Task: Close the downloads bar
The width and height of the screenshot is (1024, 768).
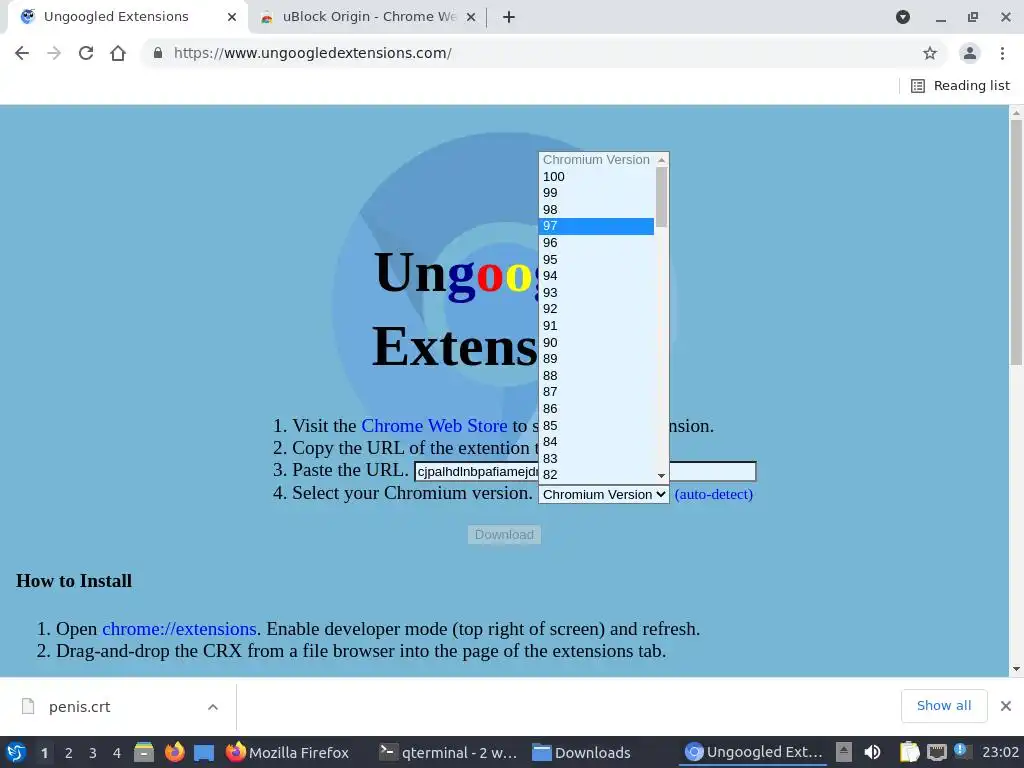Action: 1006,706
